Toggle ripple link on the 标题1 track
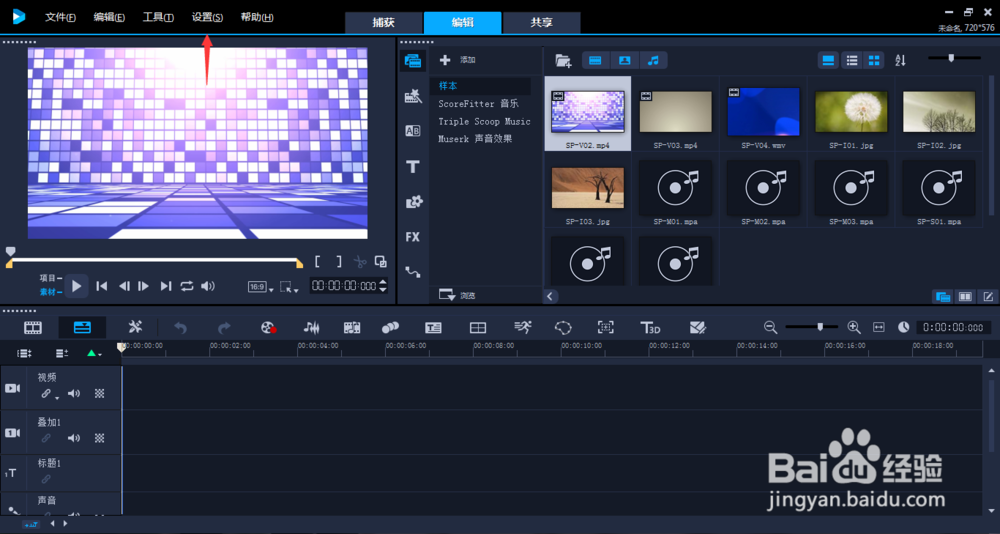 46,479
